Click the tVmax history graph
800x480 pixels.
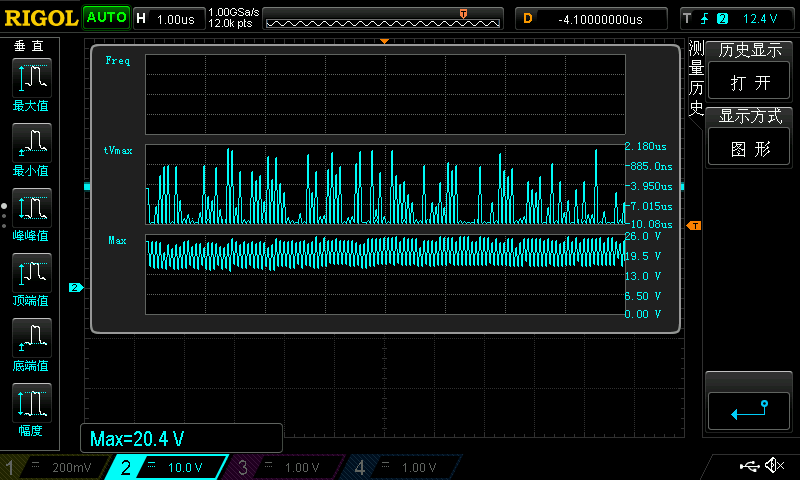click(385, 185)
